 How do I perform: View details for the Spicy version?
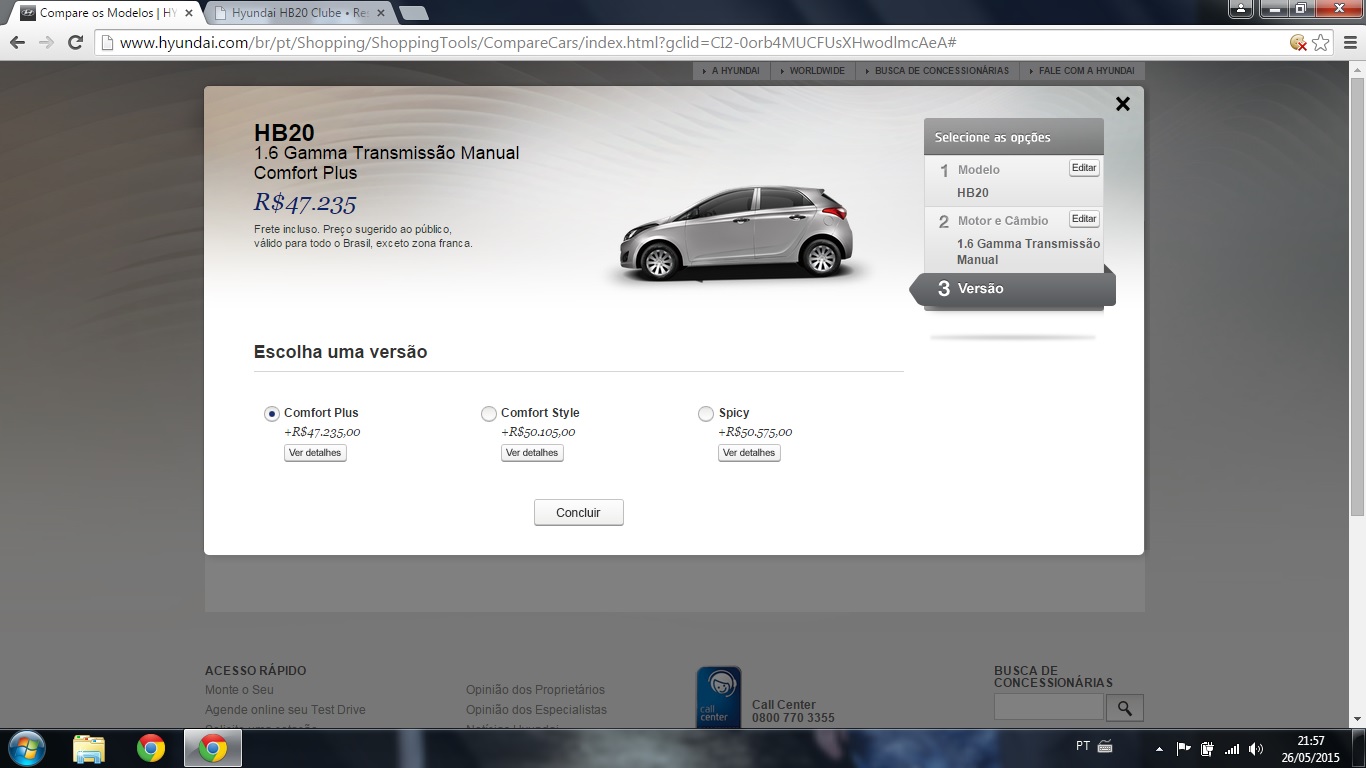pos(749,453)
